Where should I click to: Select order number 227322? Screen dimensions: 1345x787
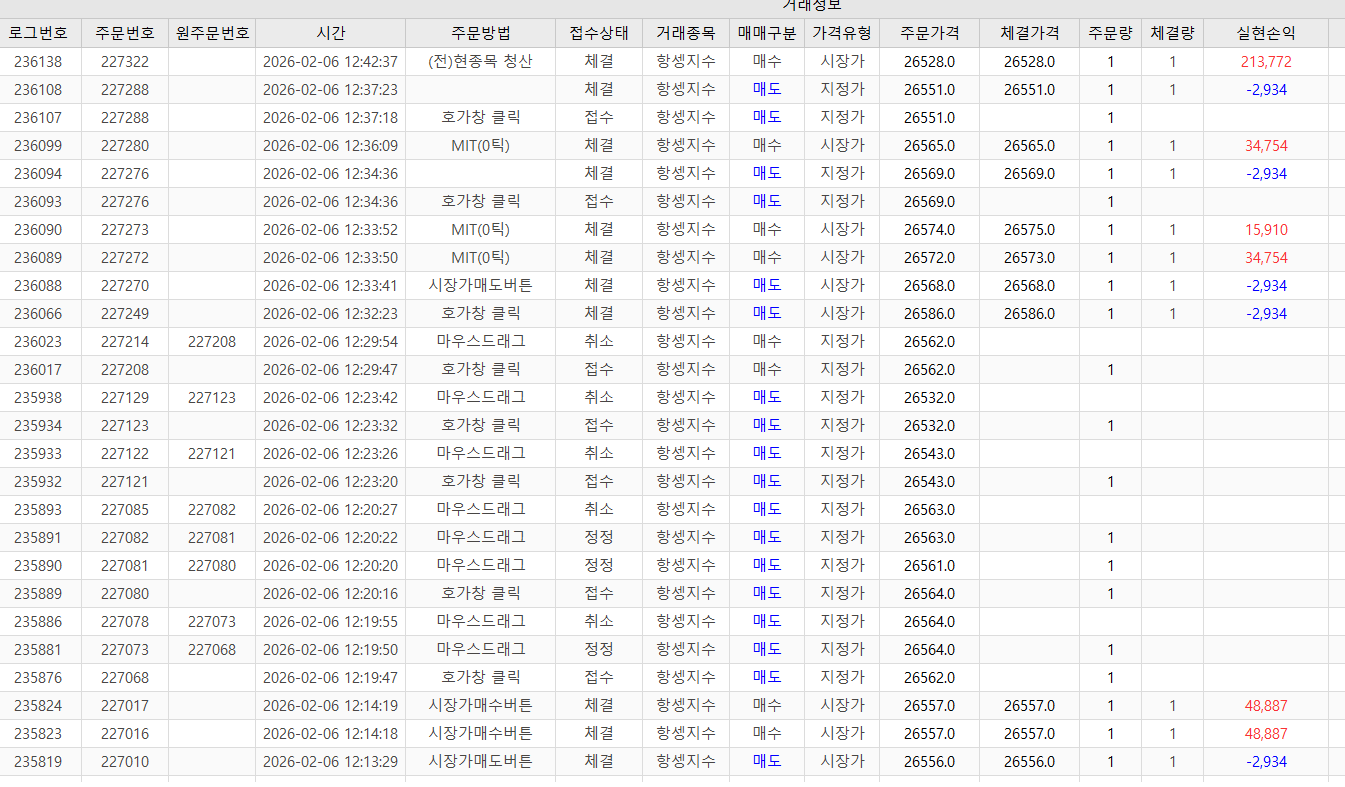coord(125,61)
